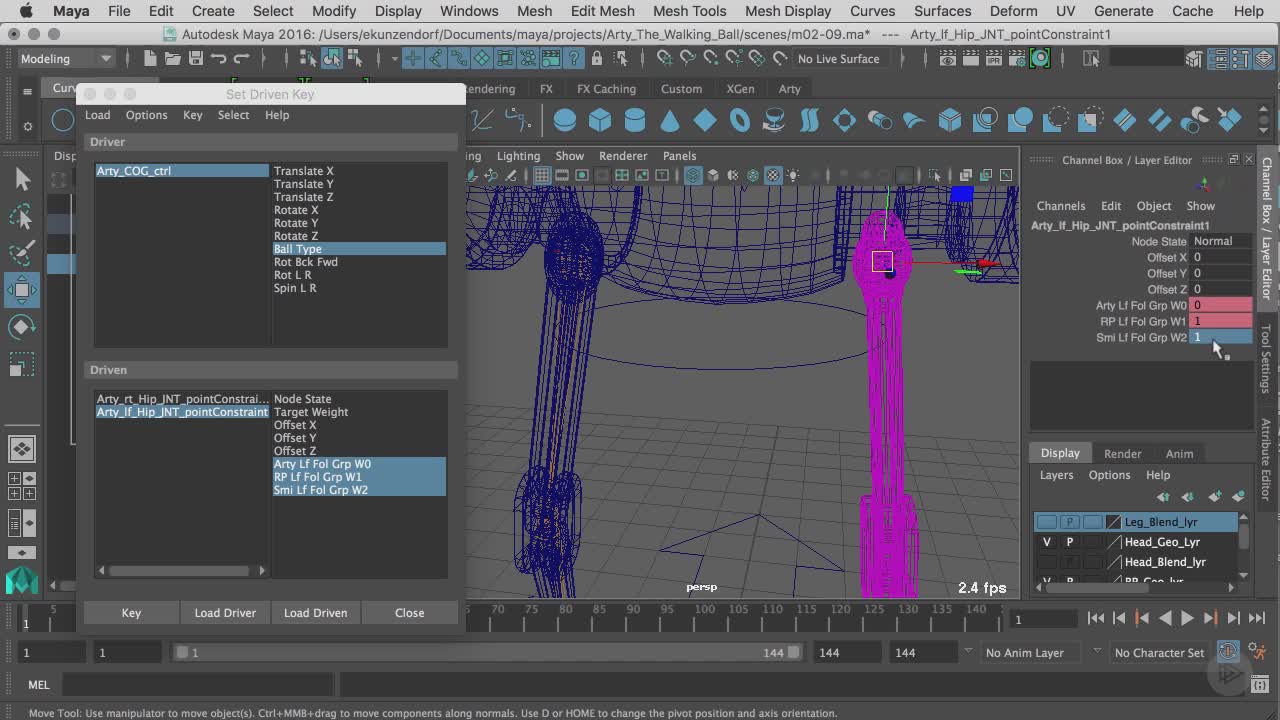Switch to the Arty shelf tab
Viewport: 1280px width, 720px height.
[790, 89]
